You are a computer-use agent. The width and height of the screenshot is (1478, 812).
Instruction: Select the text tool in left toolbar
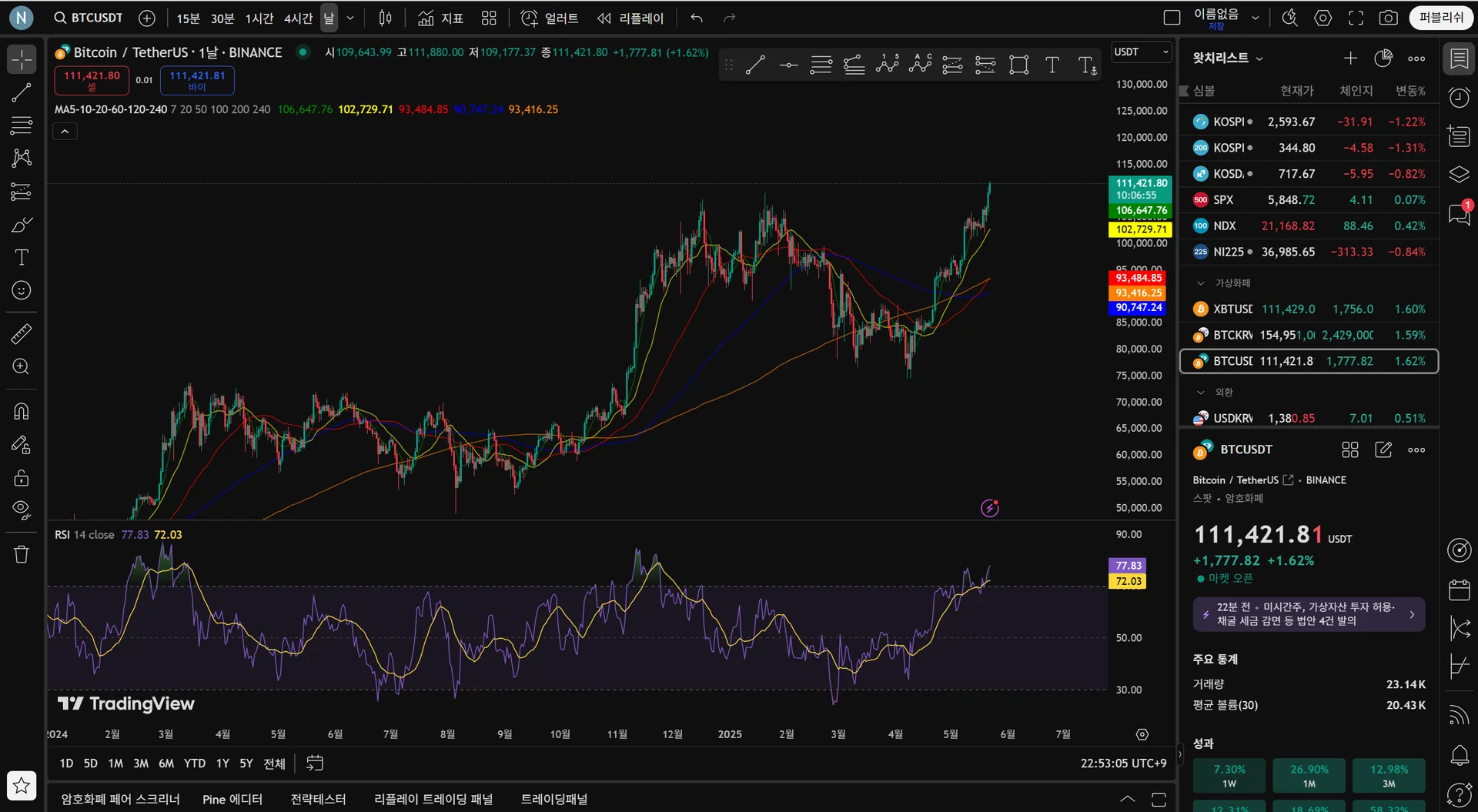(22, 257)
